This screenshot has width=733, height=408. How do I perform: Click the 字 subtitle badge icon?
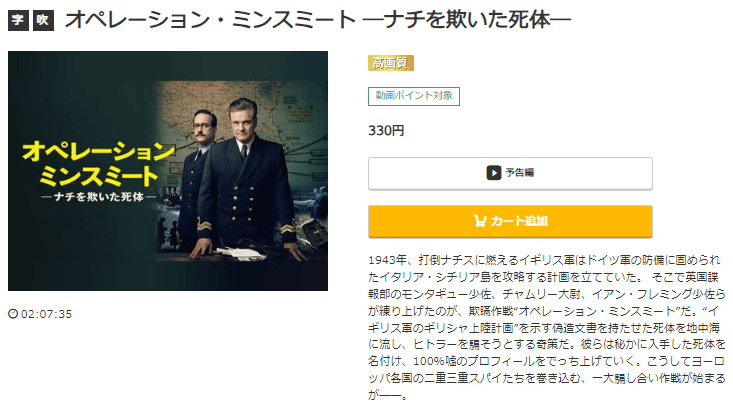pyautogui.click(x=18, y=20)
